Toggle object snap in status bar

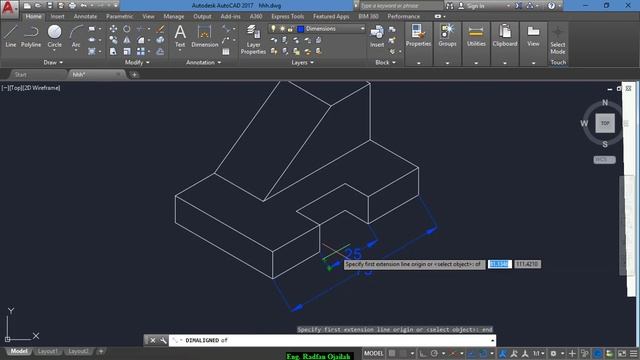point(483,353)
